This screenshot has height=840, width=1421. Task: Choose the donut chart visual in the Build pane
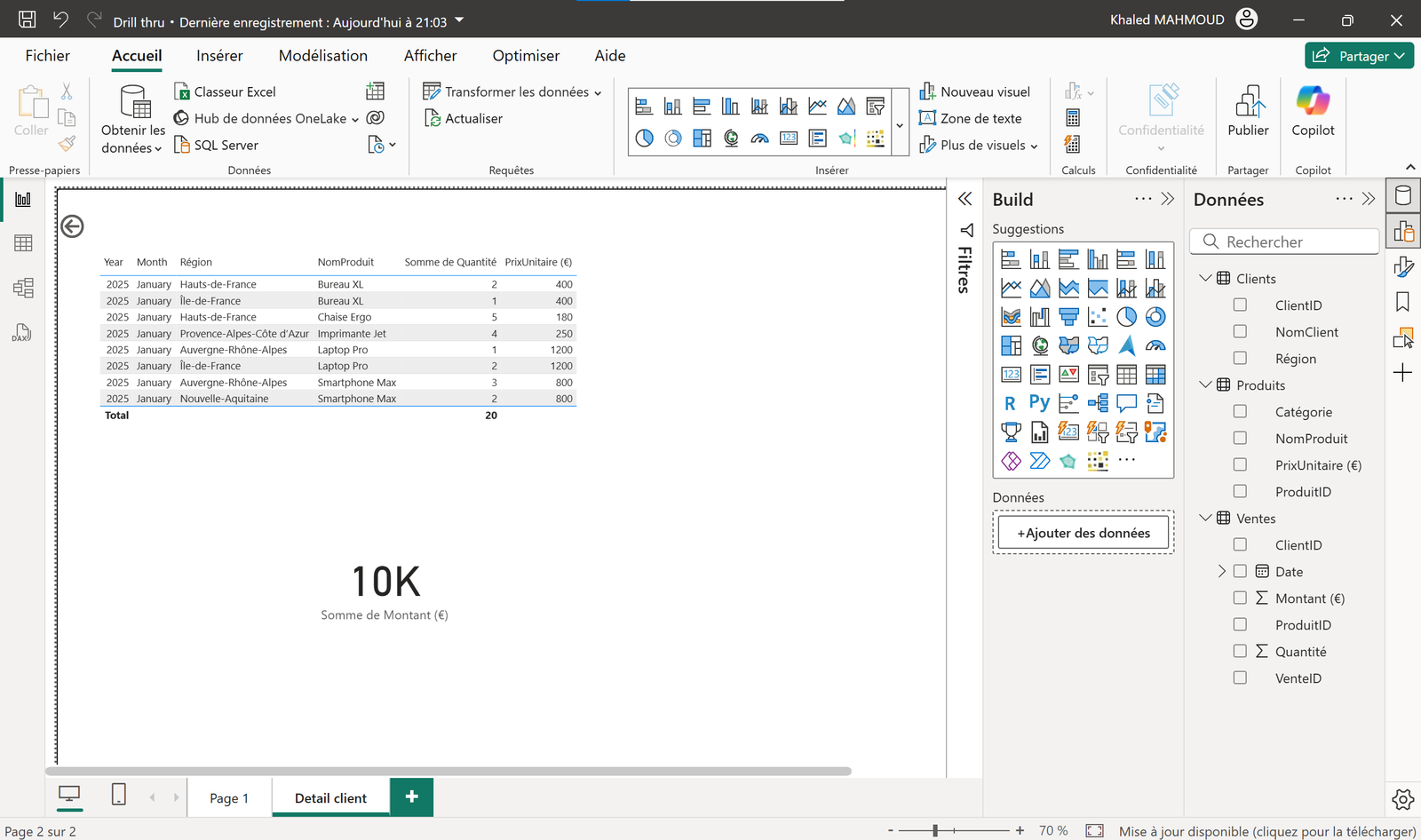coord(1155,317)
